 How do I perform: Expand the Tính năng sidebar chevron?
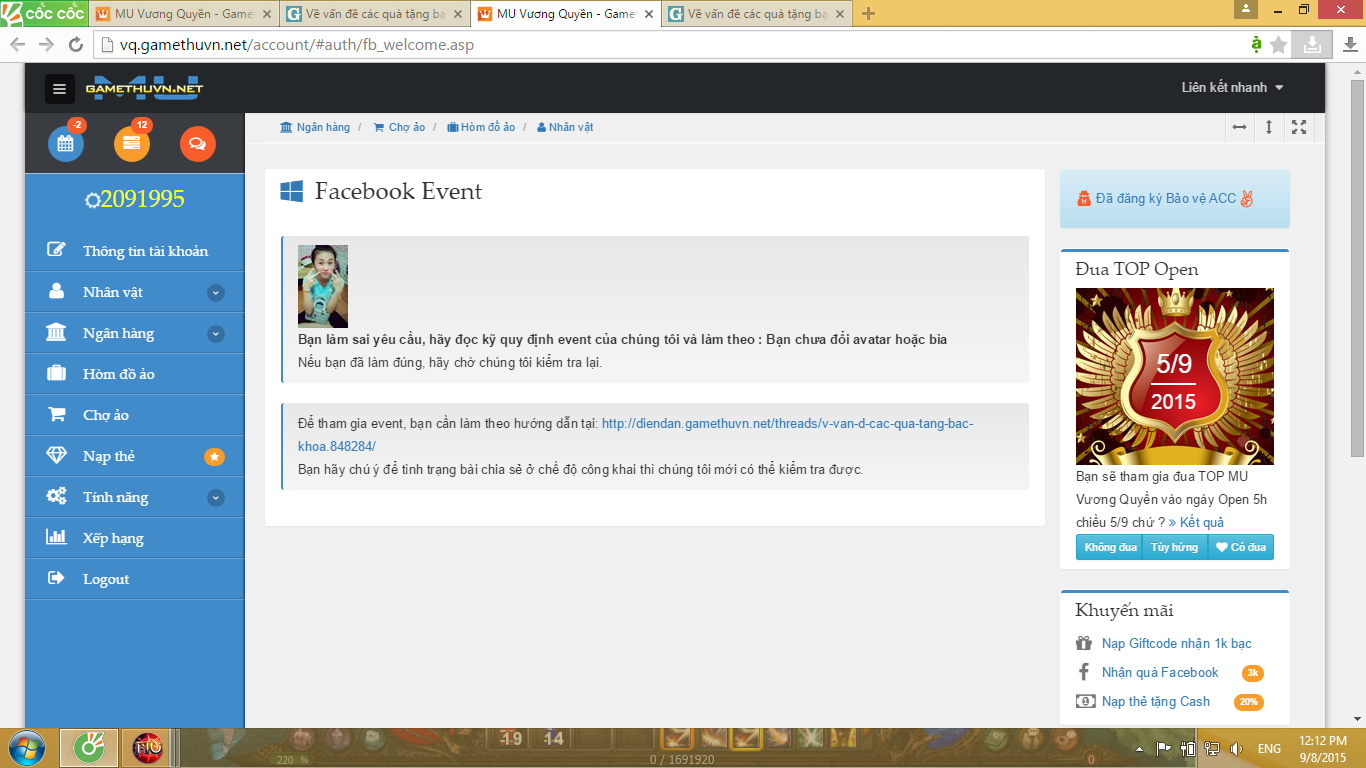pyautogui.click(x=216, y=498)
